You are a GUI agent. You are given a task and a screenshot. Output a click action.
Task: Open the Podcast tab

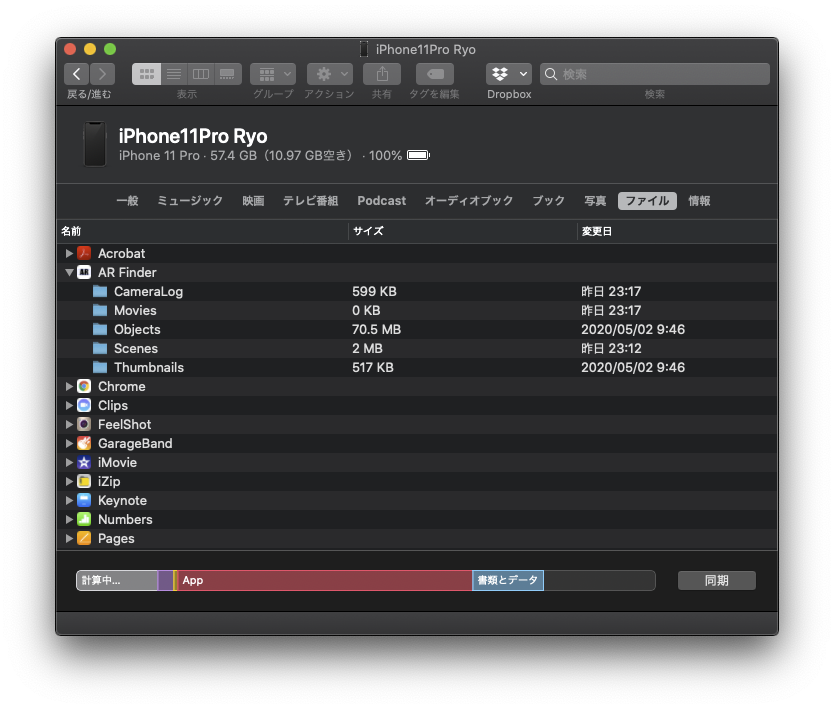381,201
